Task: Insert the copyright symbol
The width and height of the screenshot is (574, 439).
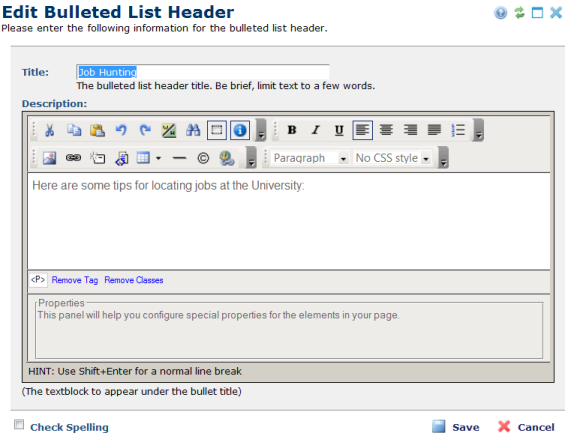Action: tap(203, 158)
